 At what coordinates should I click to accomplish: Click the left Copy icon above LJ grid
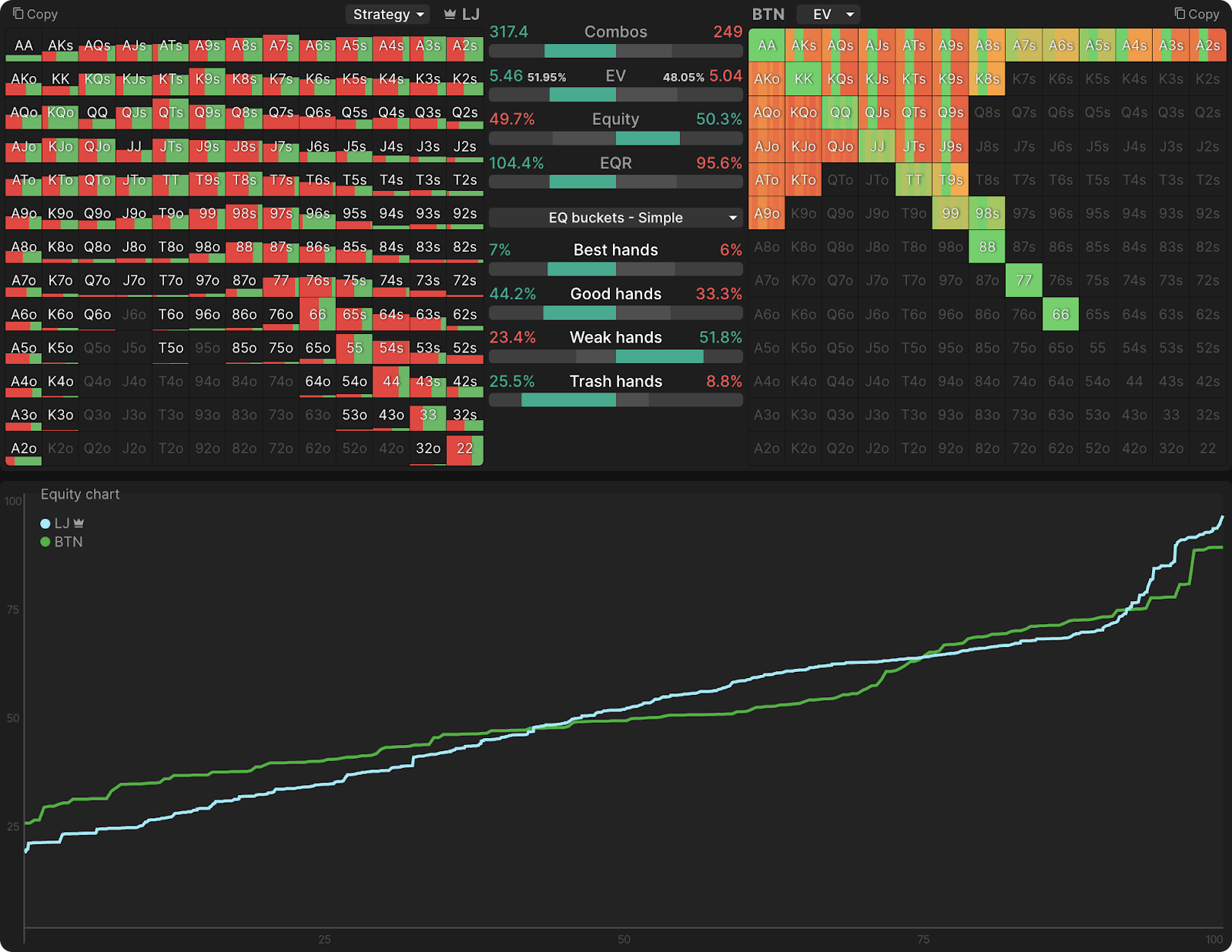pyautogui.click(x=18, y=14)
